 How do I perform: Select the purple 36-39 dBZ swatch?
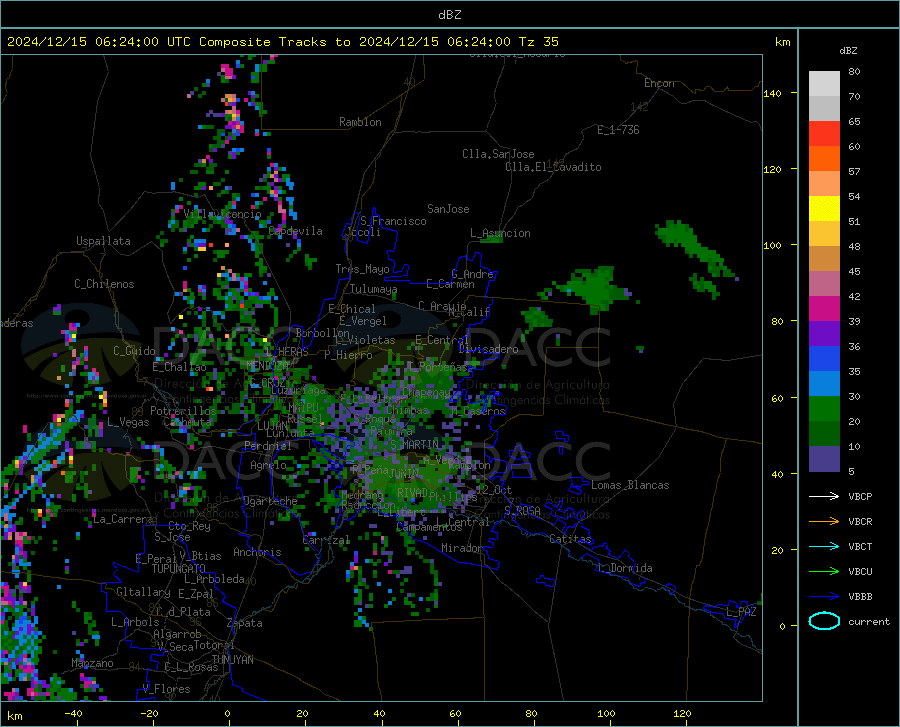tap(824, 333)
